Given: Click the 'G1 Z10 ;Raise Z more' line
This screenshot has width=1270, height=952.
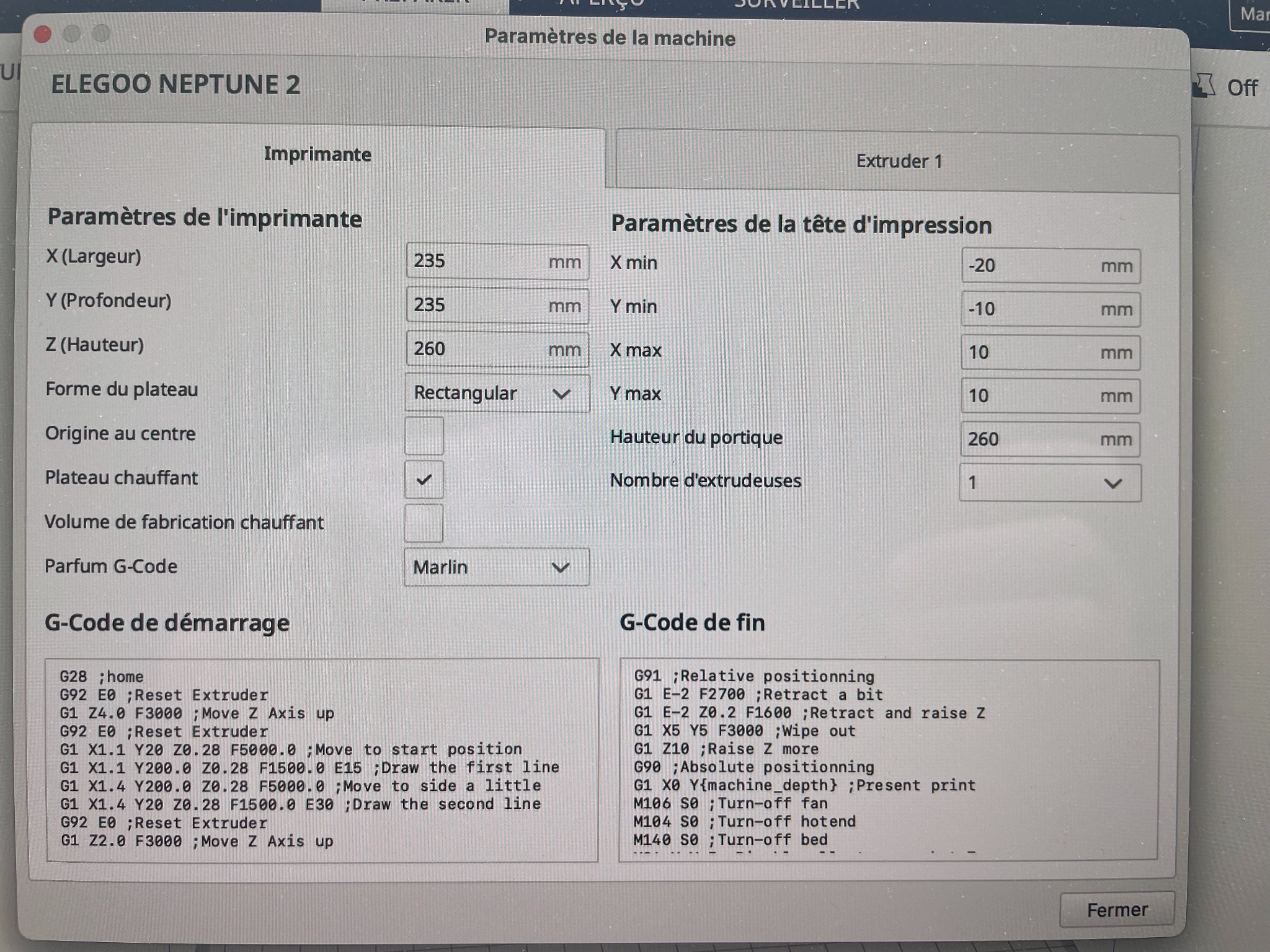Looking at the screenshot, I should coord(726,749).
